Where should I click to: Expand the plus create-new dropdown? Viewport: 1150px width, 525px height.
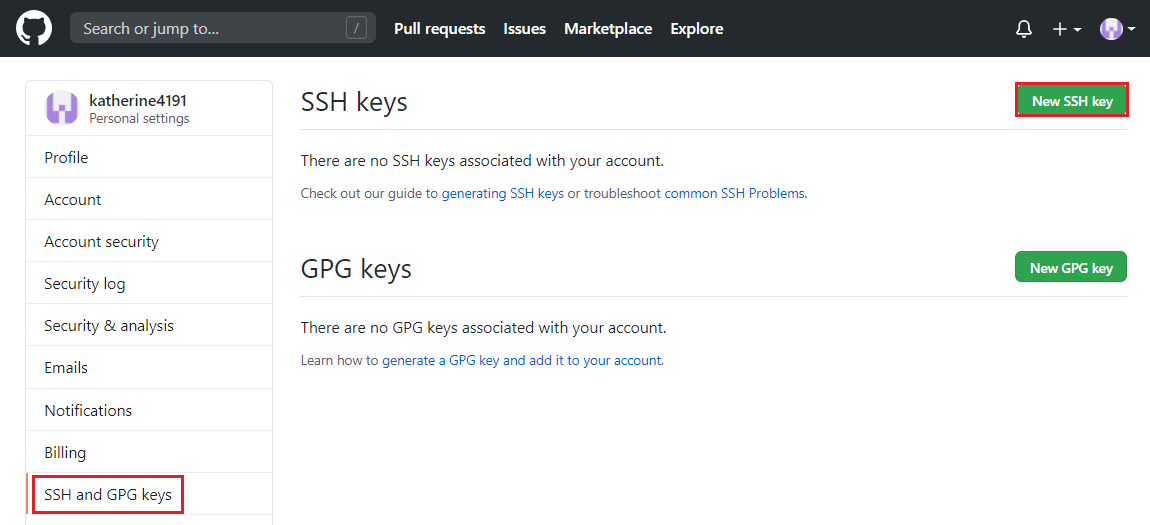pos(1067,29)
